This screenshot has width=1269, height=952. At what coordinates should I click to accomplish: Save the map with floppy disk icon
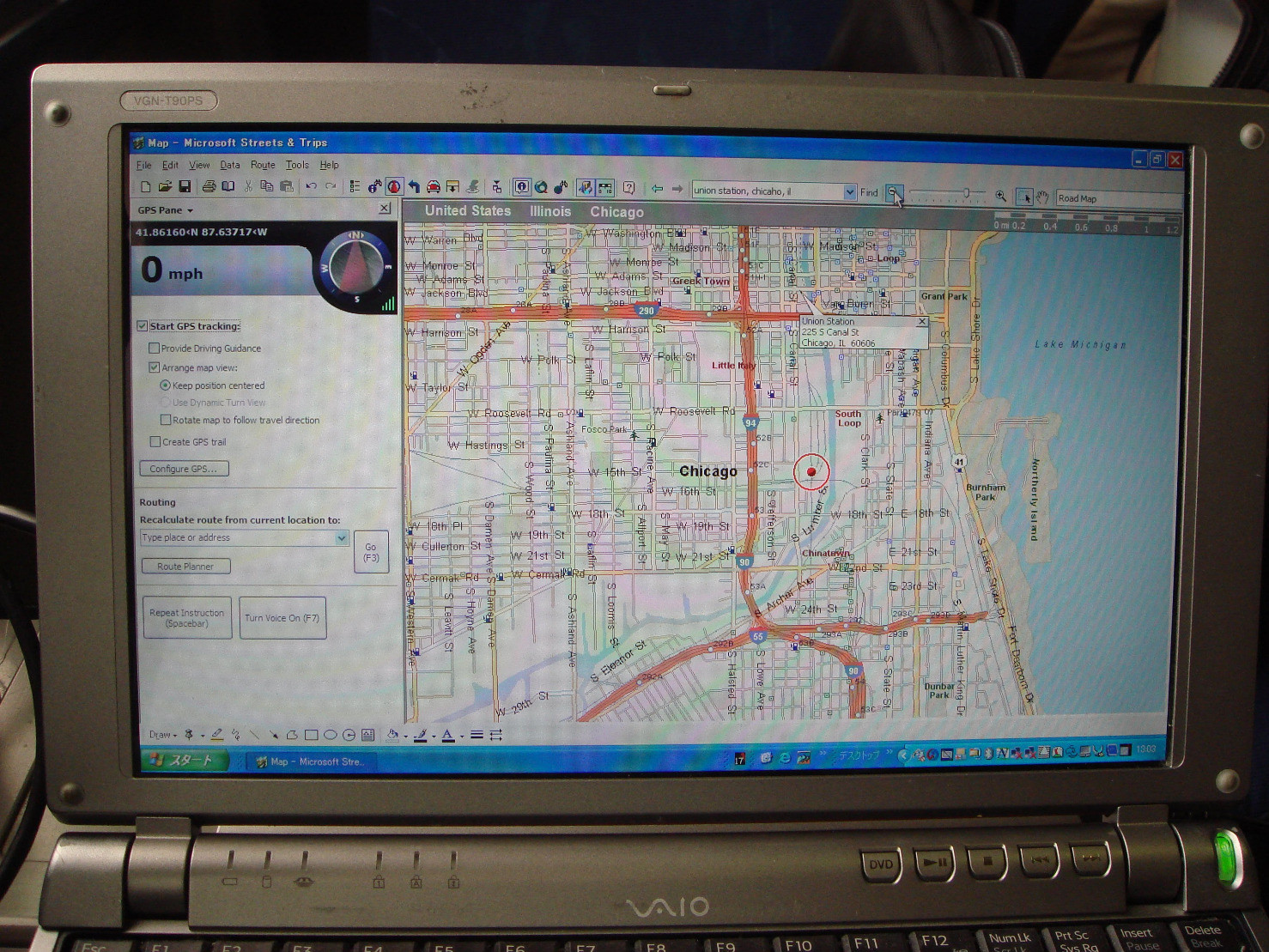185,186
